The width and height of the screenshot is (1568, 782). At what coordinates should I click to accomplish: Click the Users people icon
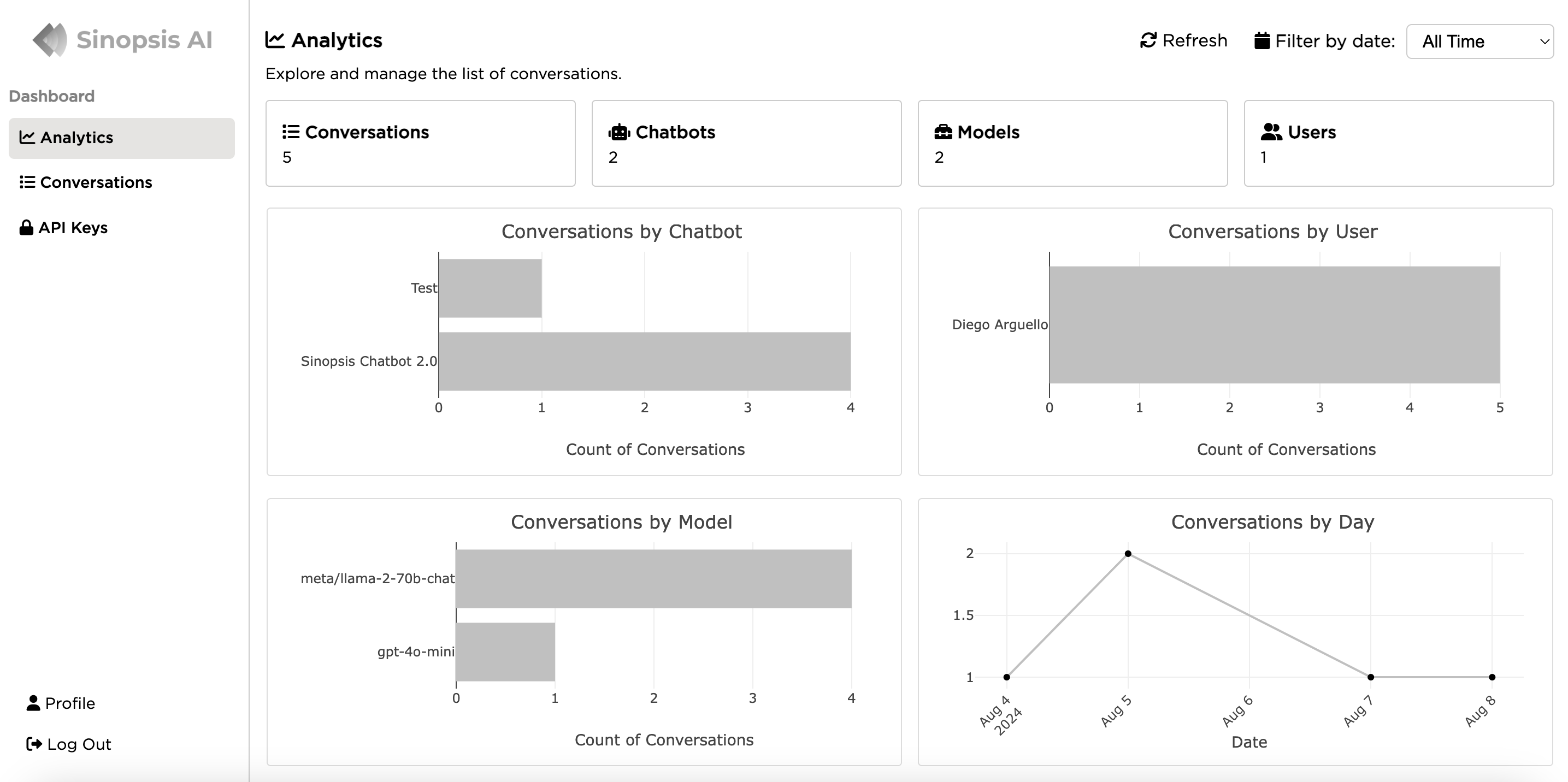coord(1271,132)
